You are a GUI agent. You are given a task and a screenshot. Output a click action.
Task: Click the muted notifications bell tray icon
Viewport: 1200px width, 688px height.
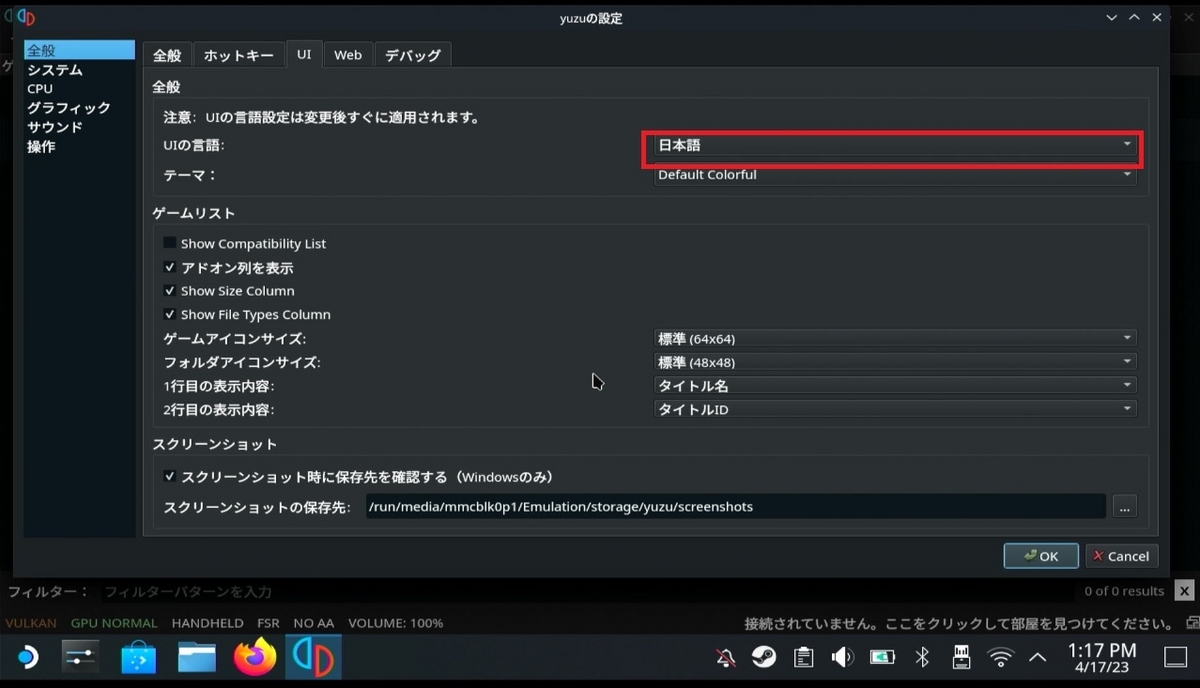click(x=726, y=657)
